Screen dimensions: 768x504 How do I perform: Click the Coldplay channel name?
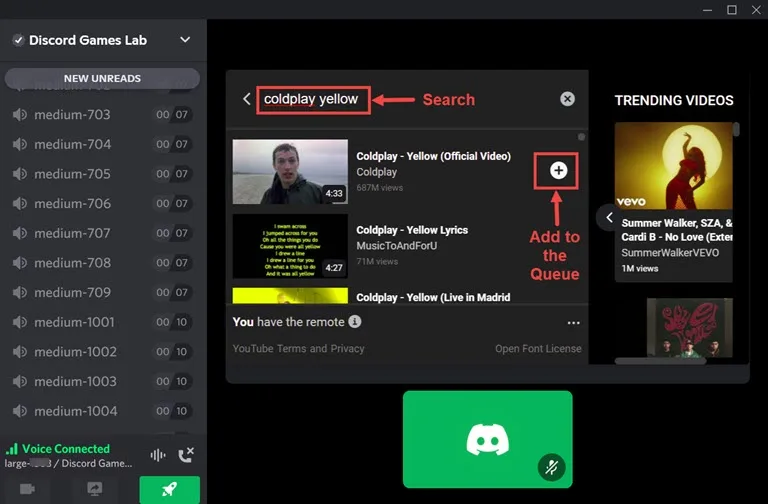377,172
